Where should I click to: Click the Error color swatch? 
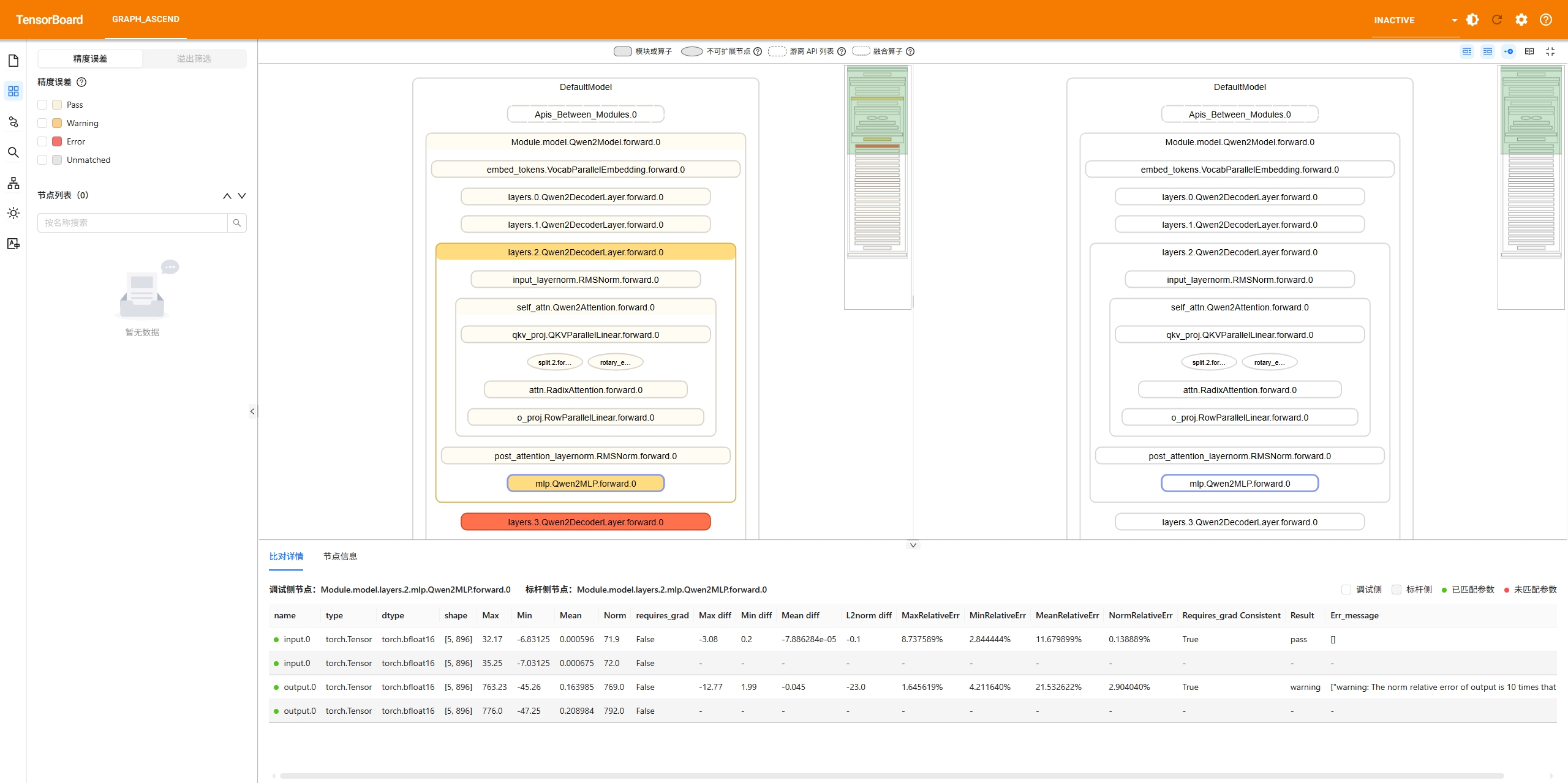click(x=57, y=141)
